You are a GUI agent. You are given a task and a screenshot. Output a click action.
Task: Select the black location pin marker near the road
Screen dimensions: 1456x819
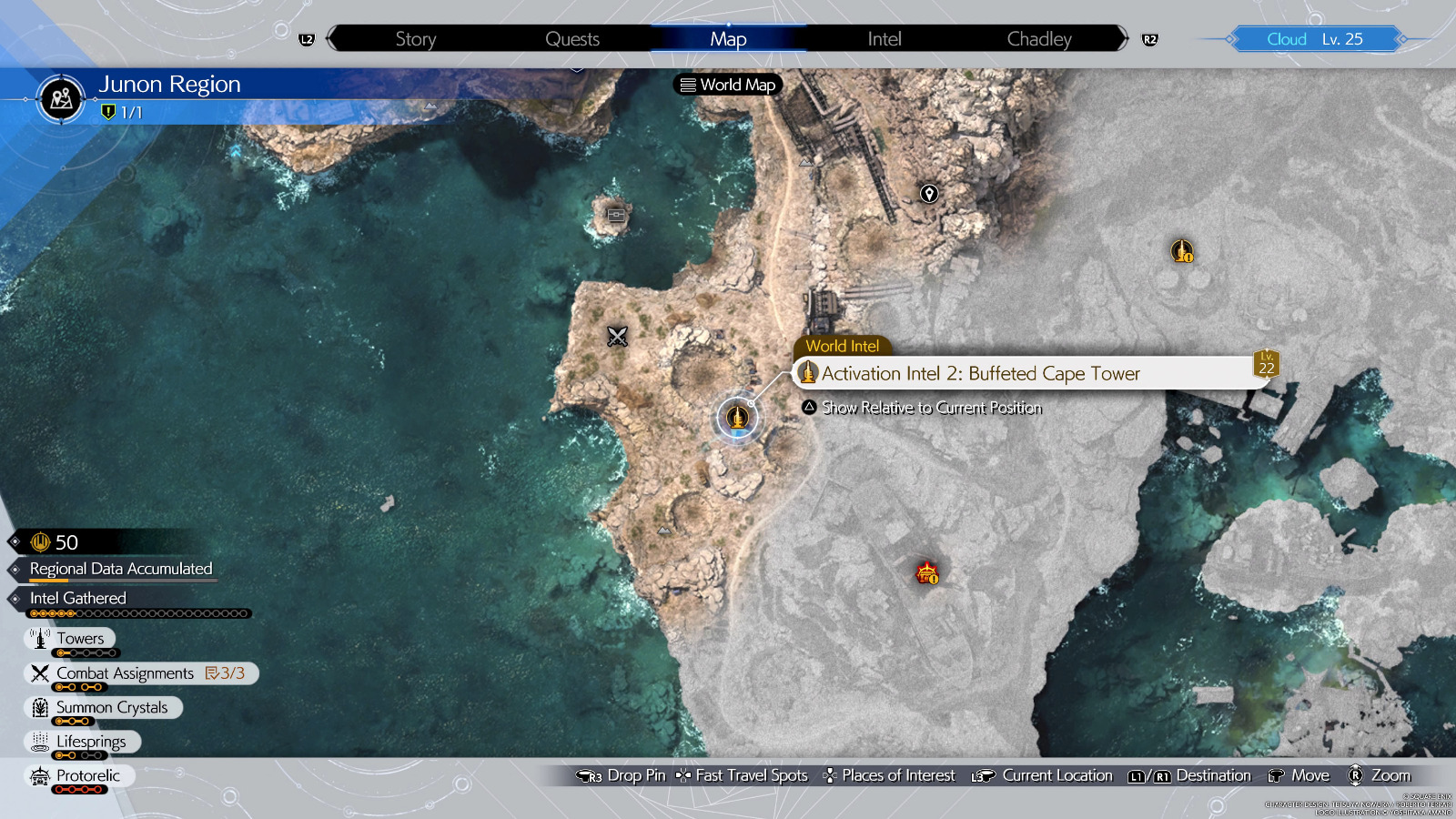point(928,193)
